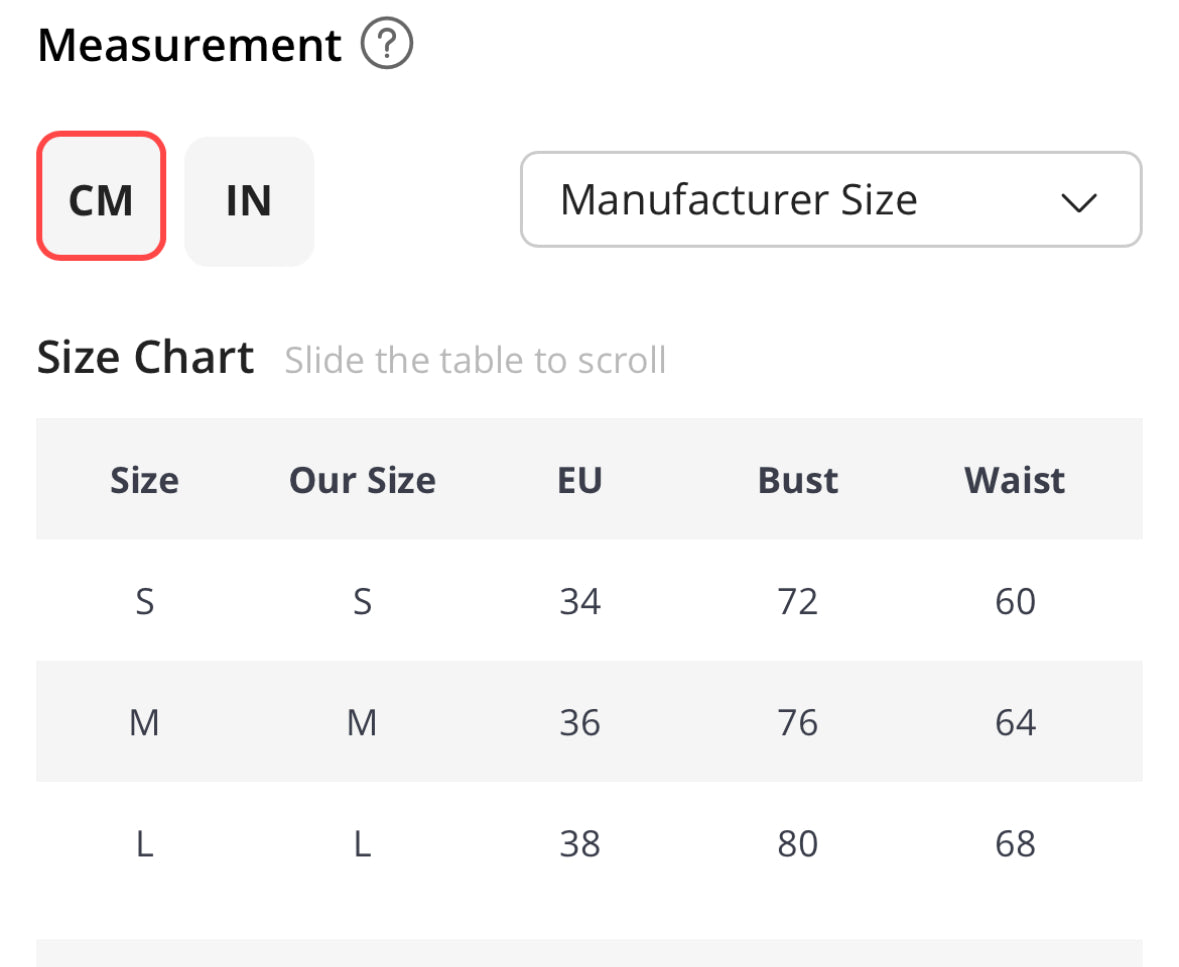
Task: Select the L value under Size column
Action: click(x=144, y=844)
